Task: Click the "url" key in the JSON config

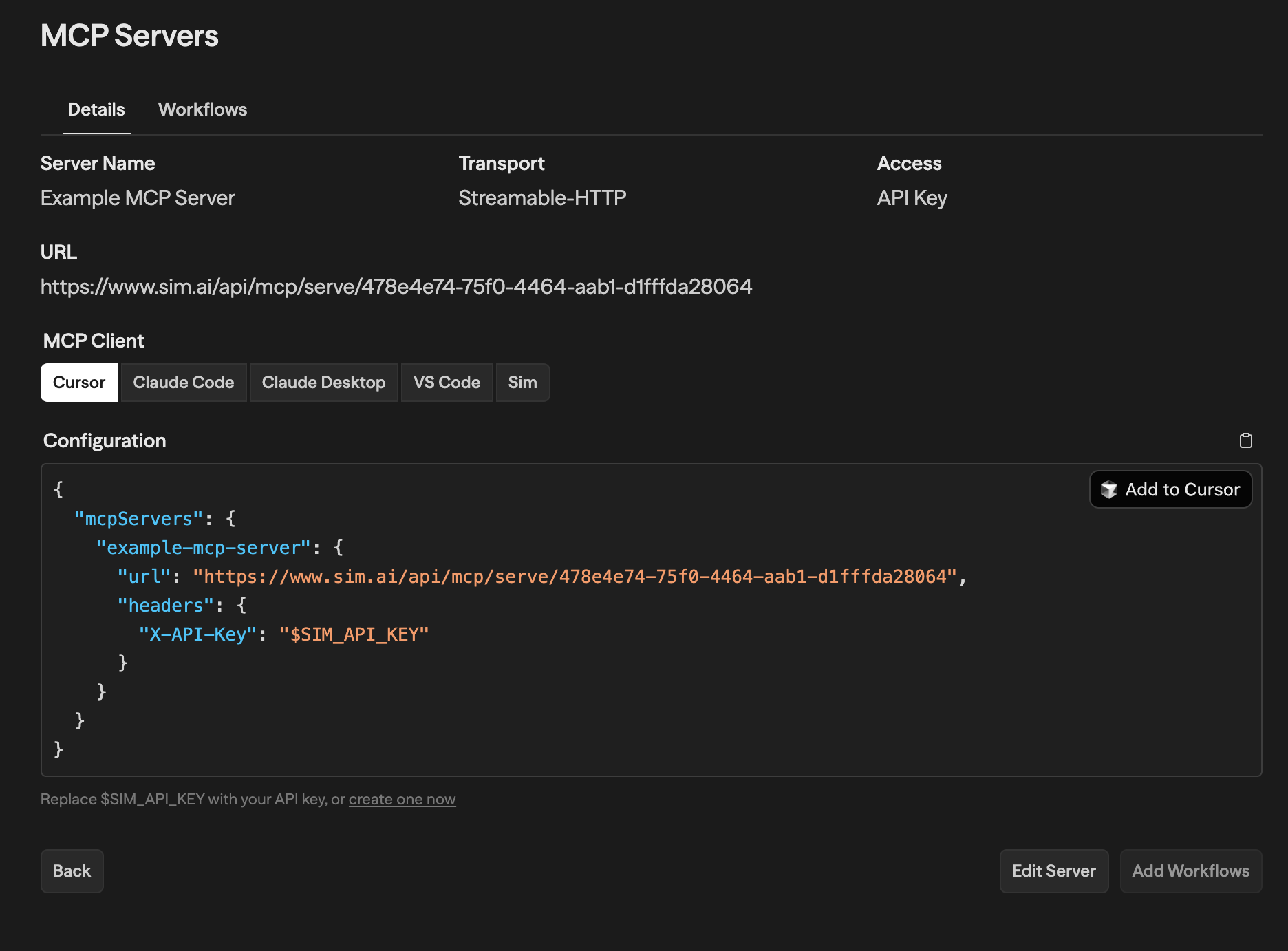Action: [144, 577]
